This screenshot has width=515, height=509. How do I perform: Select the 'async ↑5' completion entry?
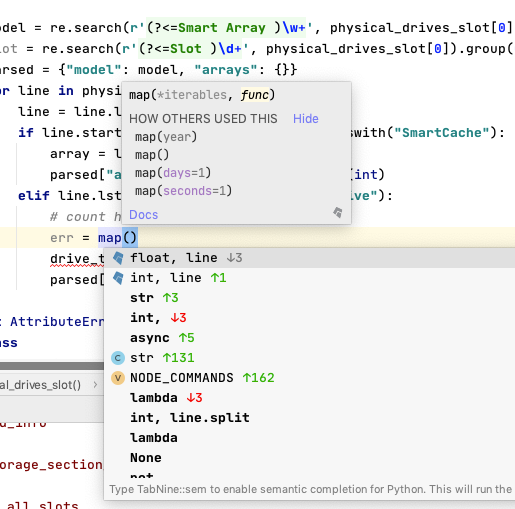(309, 338)
